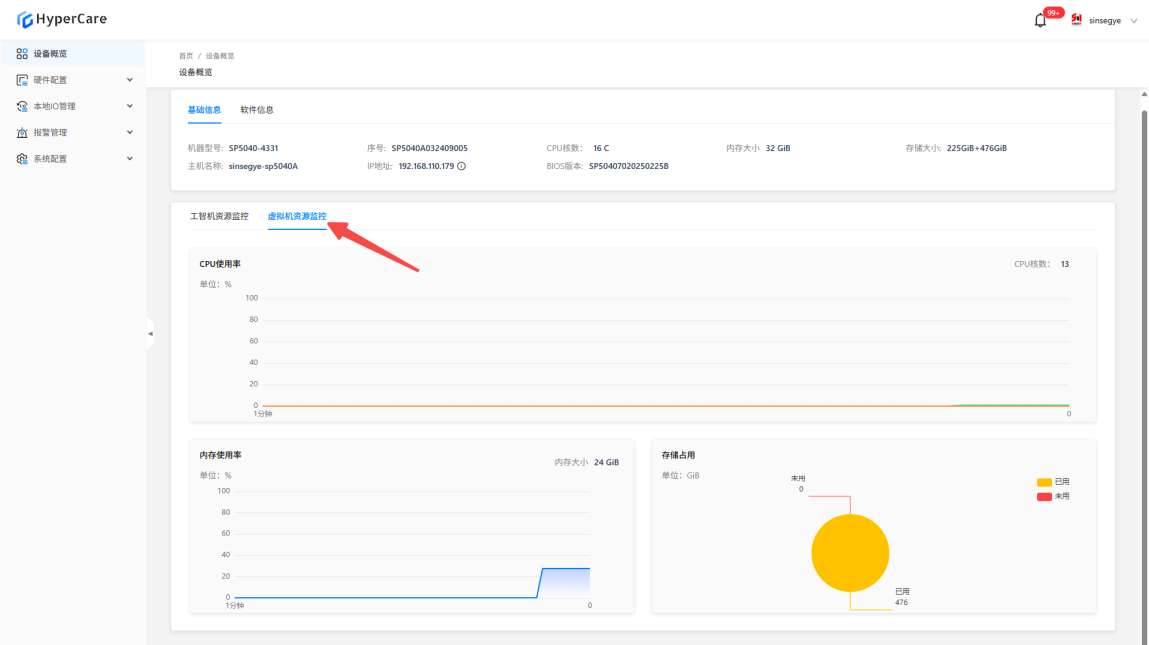Open the notification bell

1040,20
